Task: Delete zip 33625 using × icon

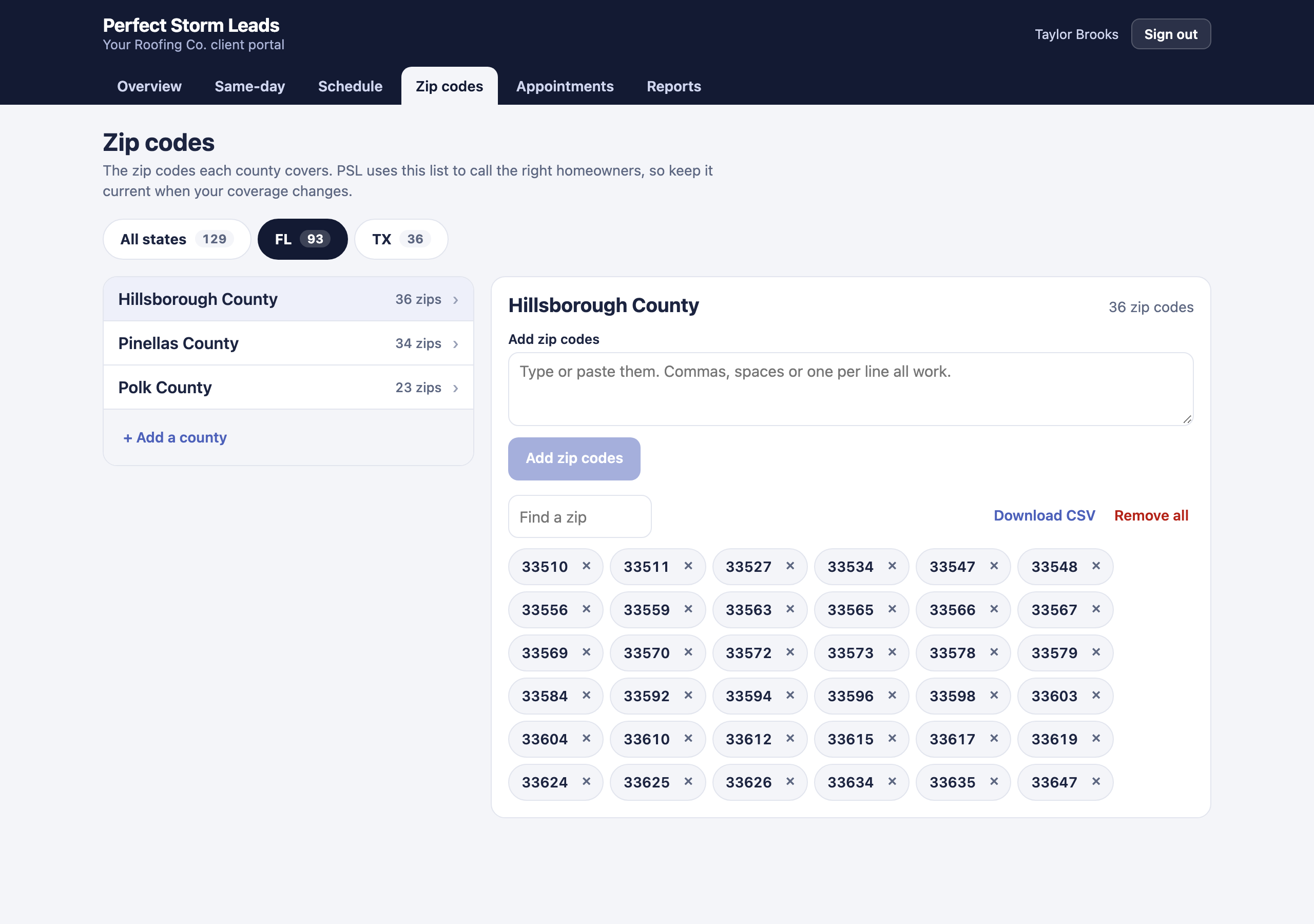Action: pos(688,782)
